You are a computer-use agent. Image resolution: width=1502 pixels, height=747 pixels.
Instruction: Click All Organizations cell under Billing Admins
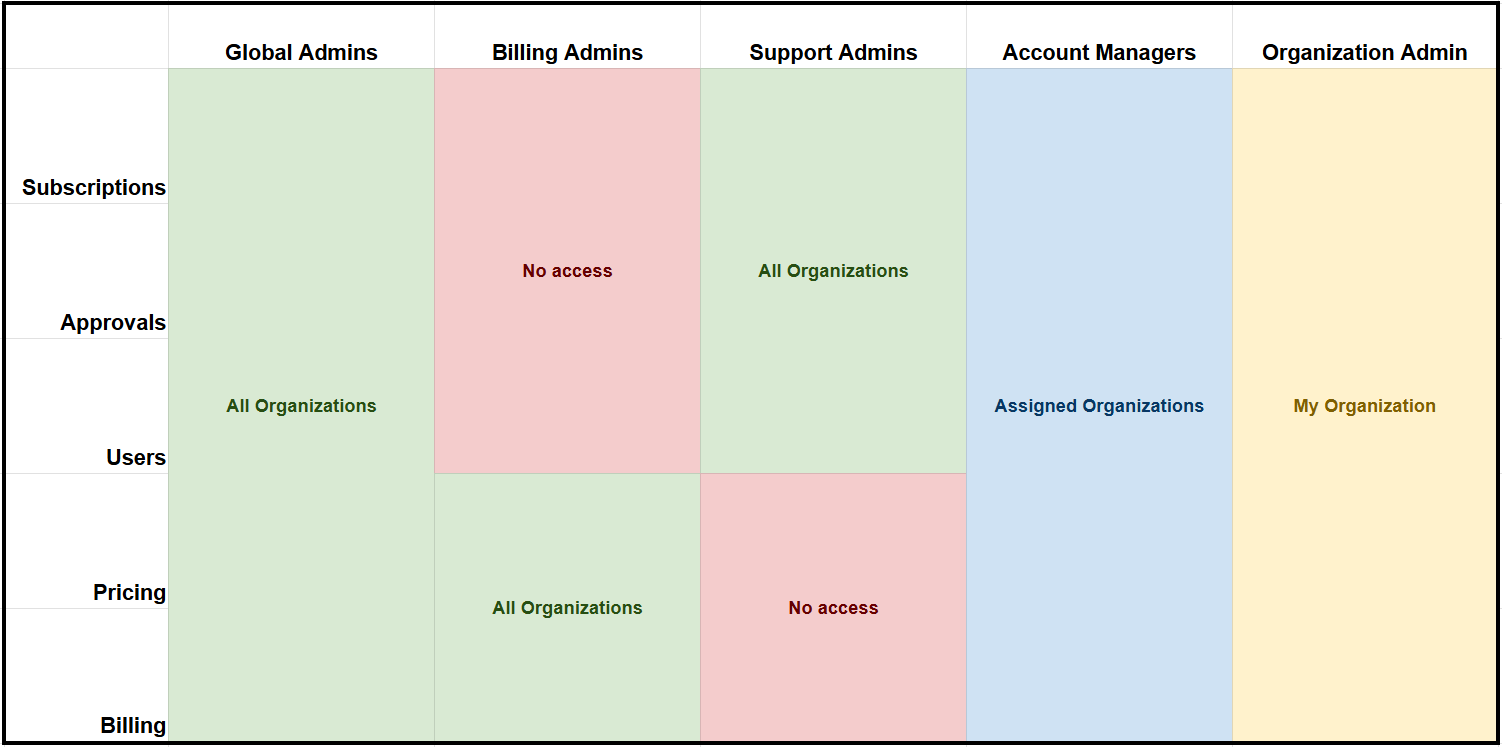coord(567,608)
